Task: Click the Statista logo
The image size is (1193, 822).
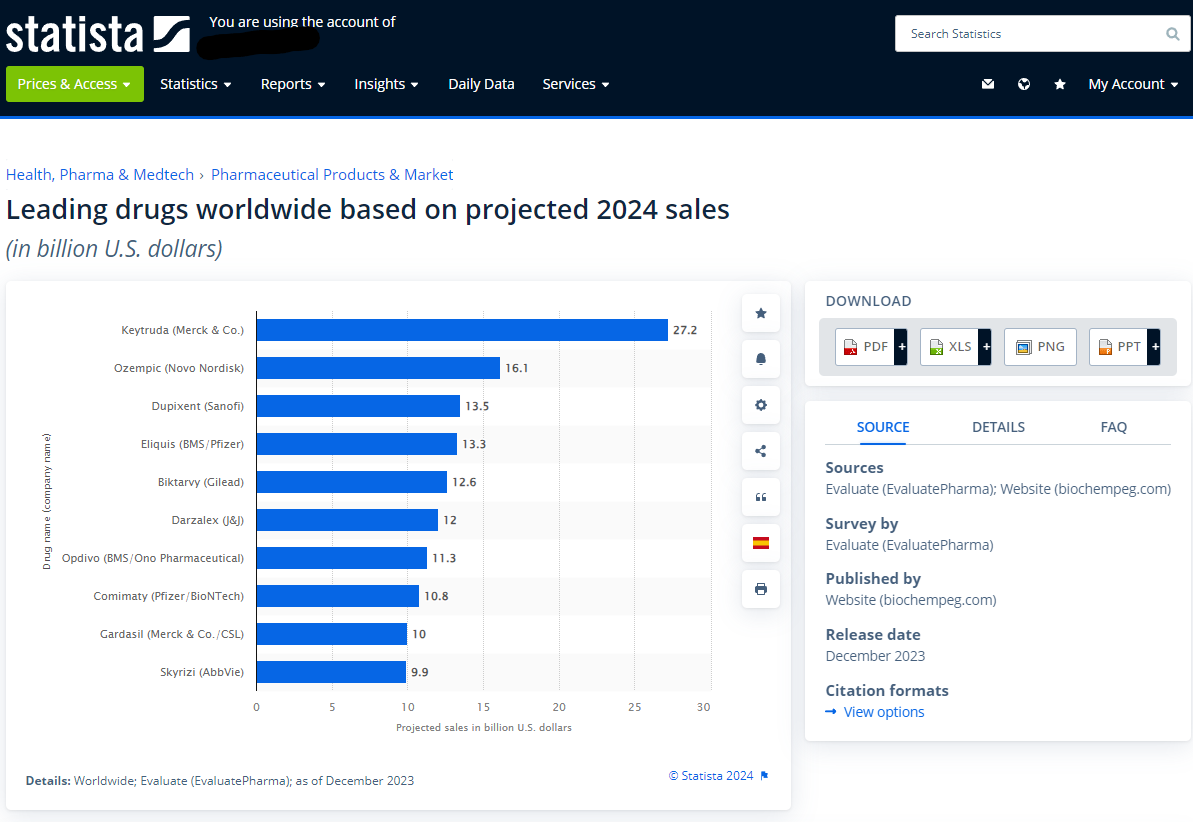Action: [97, 34]
